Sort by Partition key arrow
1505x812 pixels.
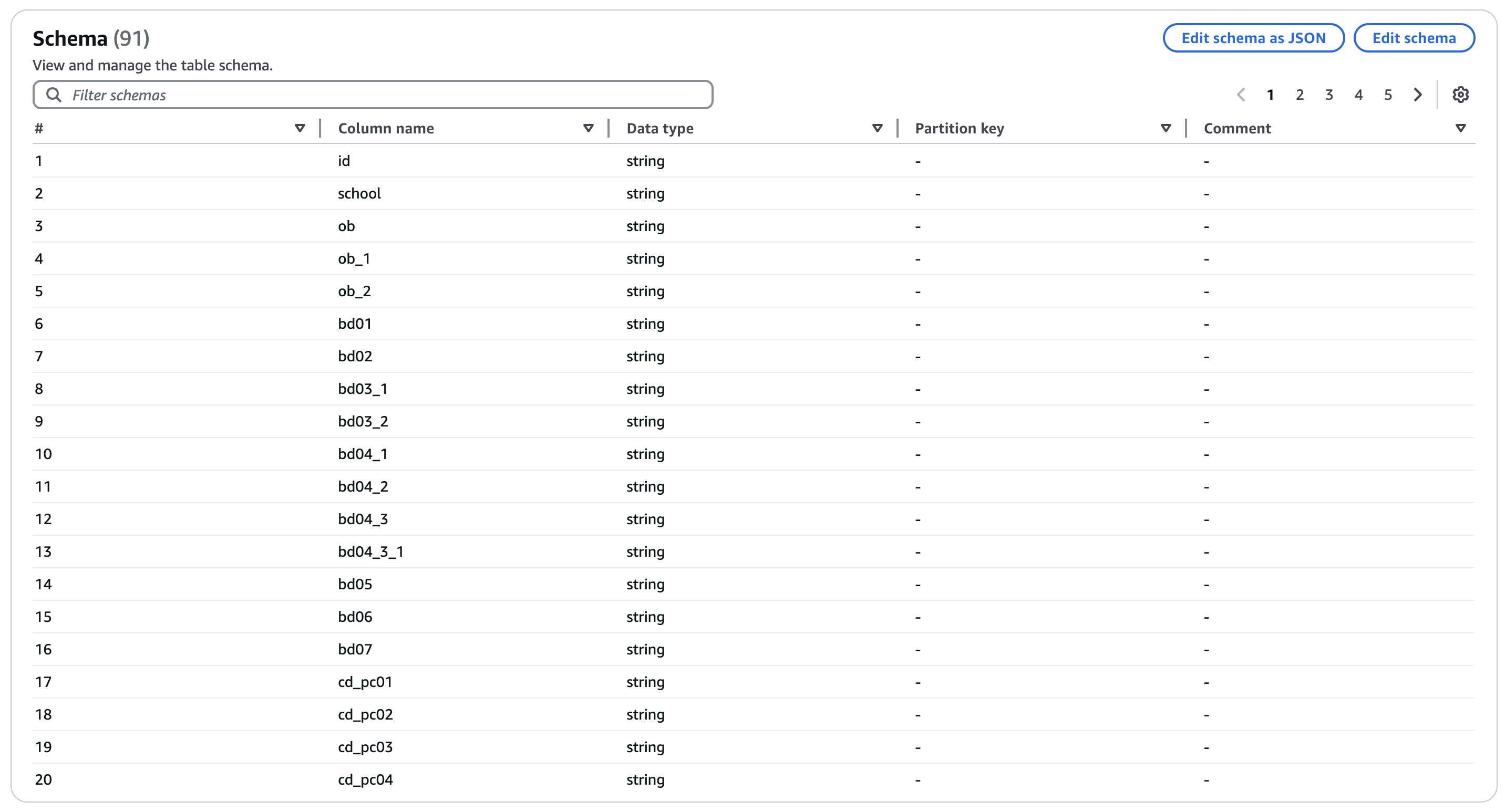(x=1166, y=129)
